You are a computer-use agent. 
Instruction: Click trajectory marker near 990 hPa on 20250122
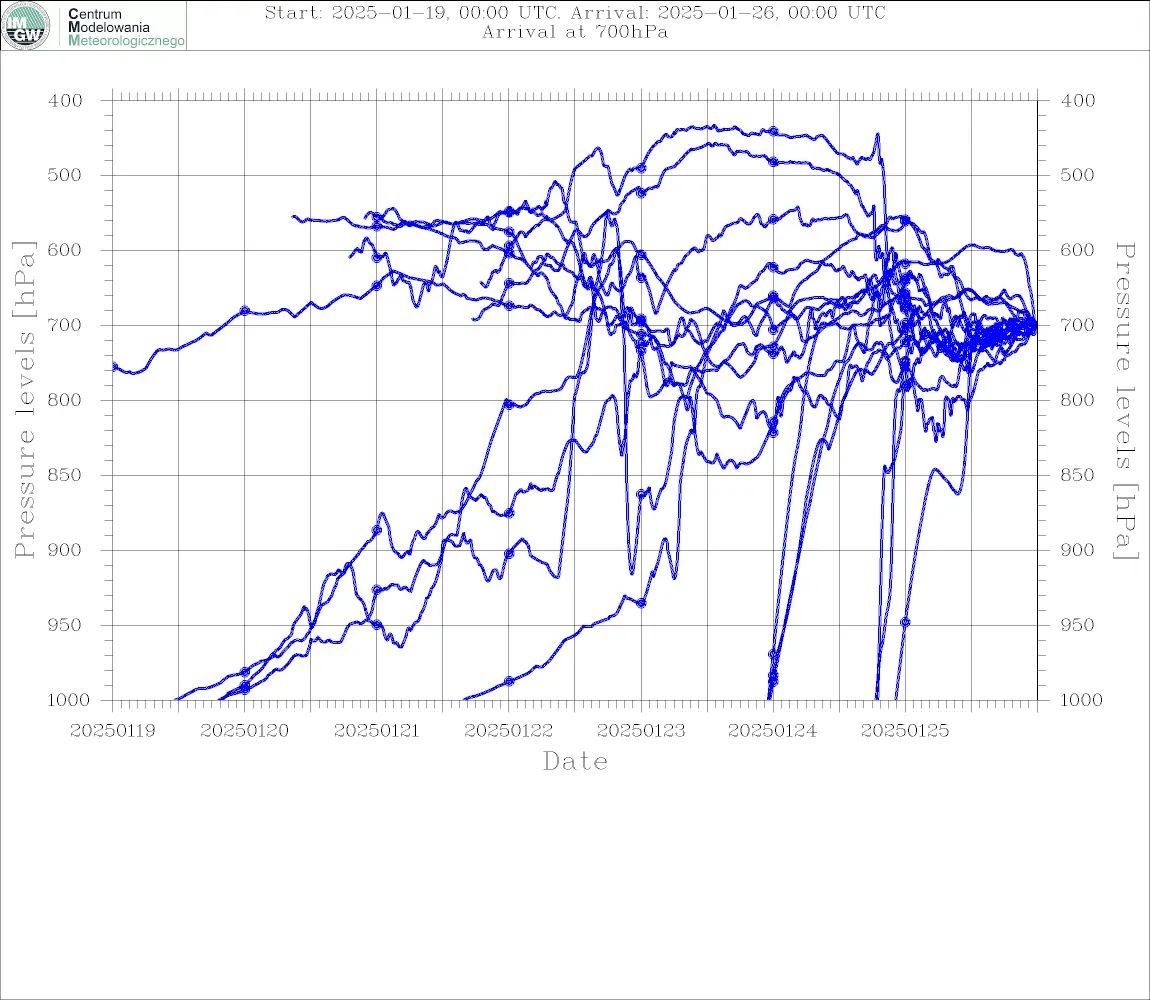(x=509, y=681)
